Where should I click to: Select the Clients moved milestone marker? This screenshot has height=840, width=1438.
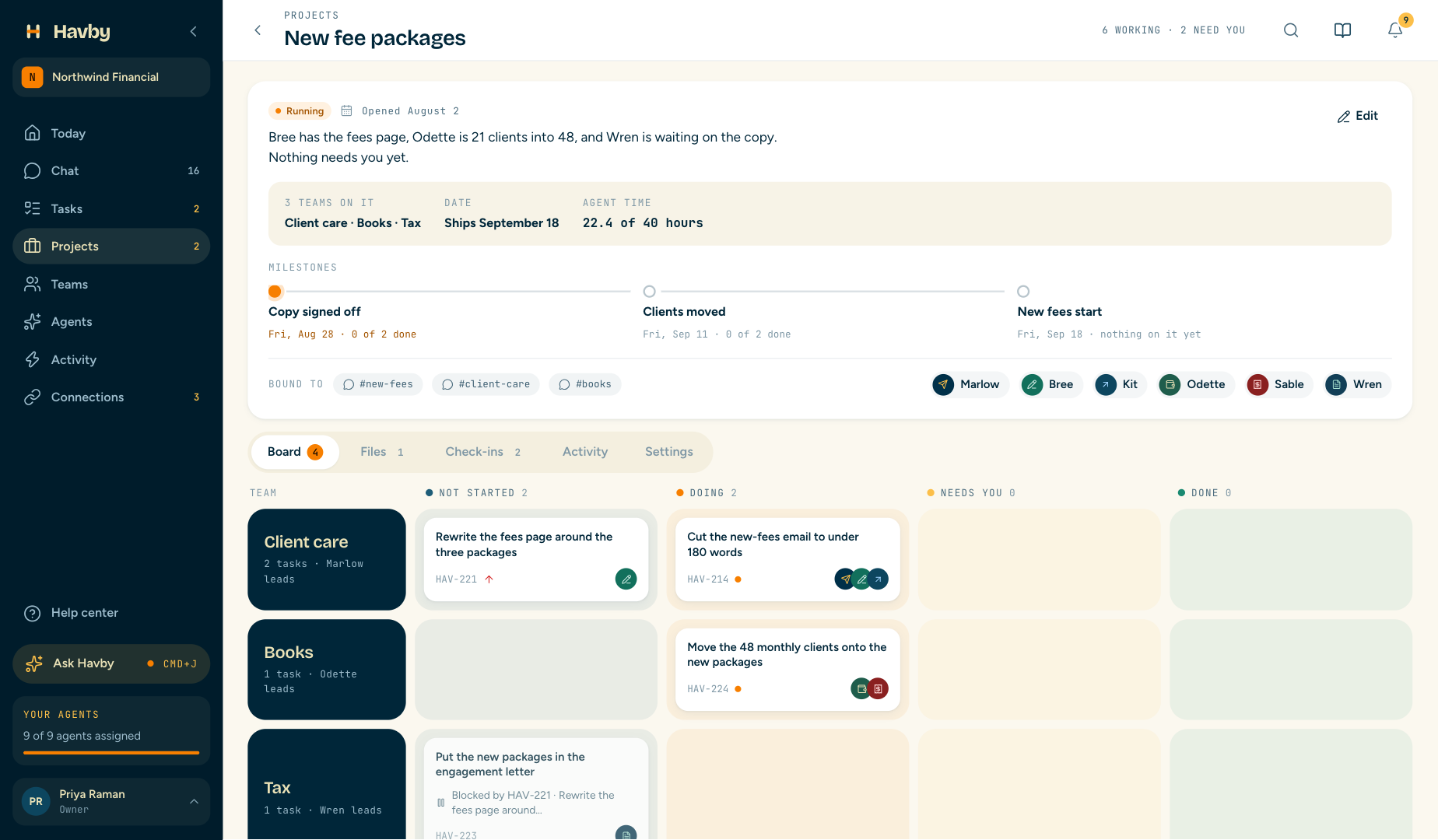[649, 292]
